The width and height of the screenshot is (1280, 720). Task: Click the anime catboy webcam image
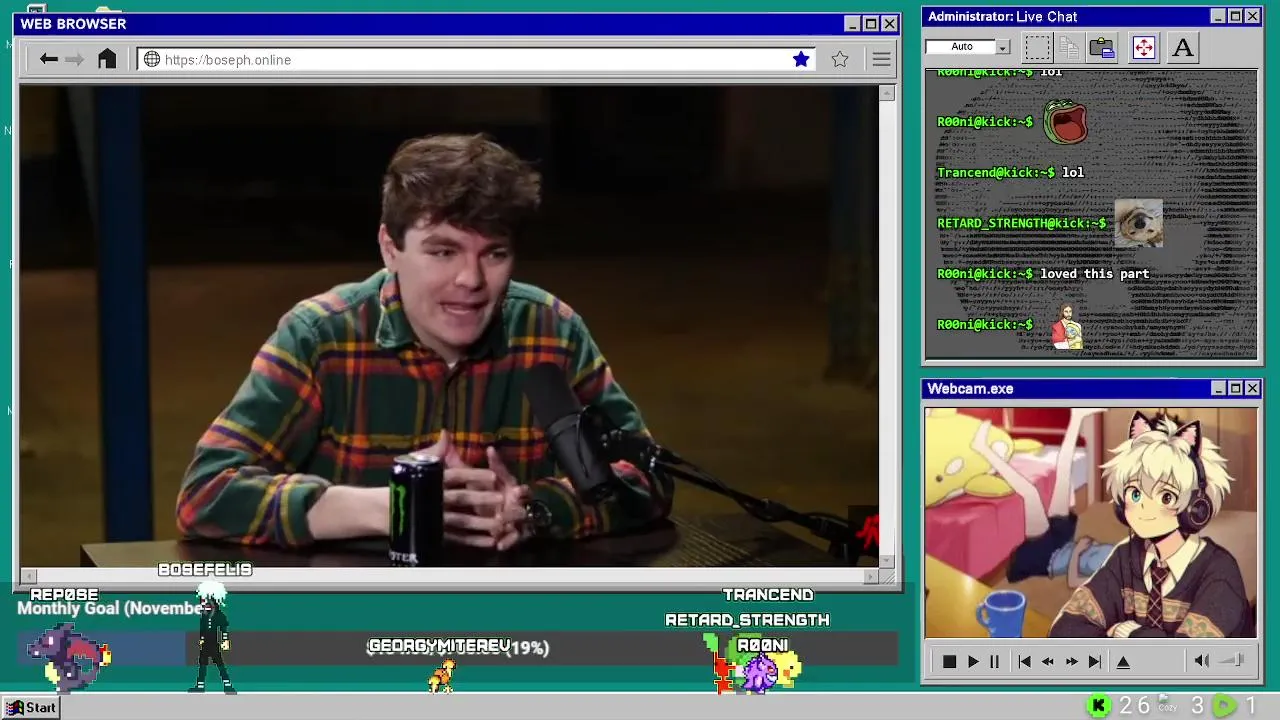(x=1091, y=522)
